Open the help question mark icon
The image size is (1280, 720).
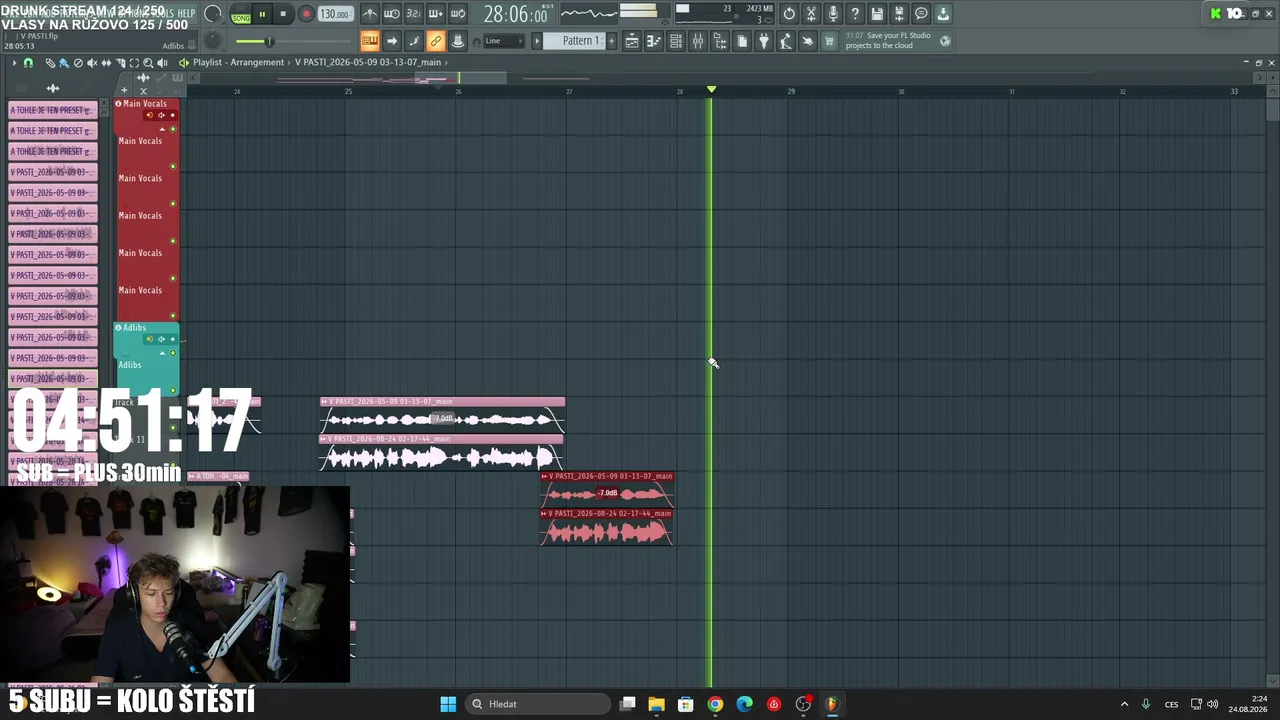point(855,14)
